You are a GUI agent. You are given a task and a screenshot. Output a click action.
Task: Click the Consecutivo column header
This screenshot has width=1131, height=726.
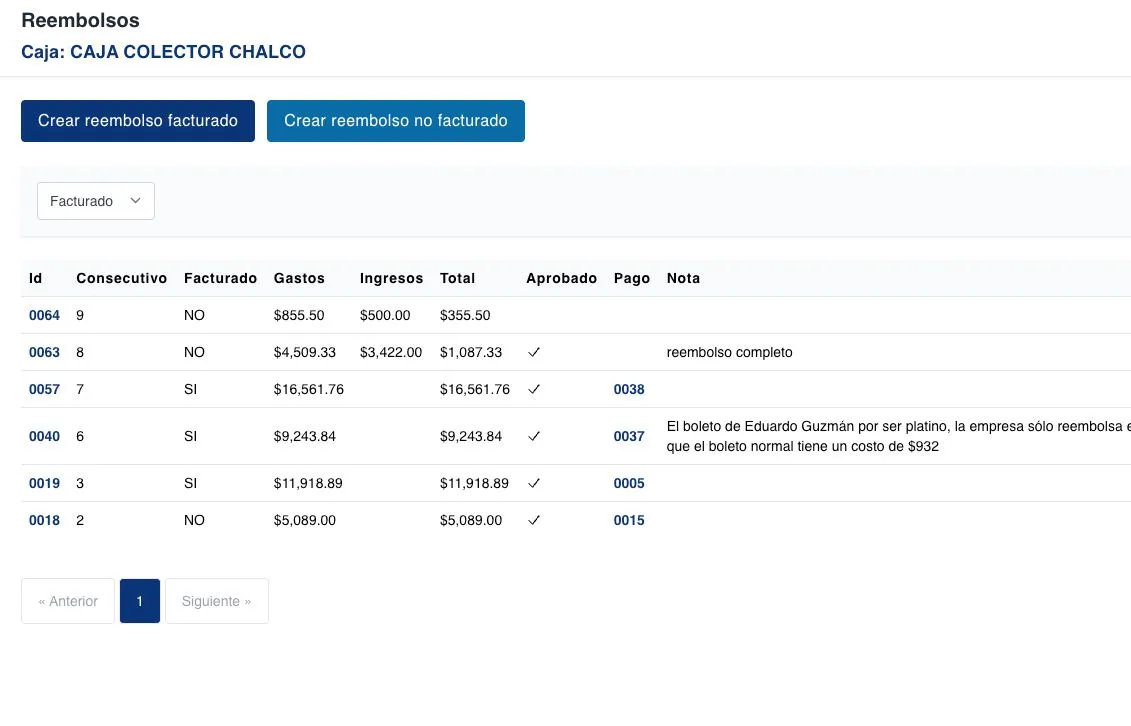point(121,278)
